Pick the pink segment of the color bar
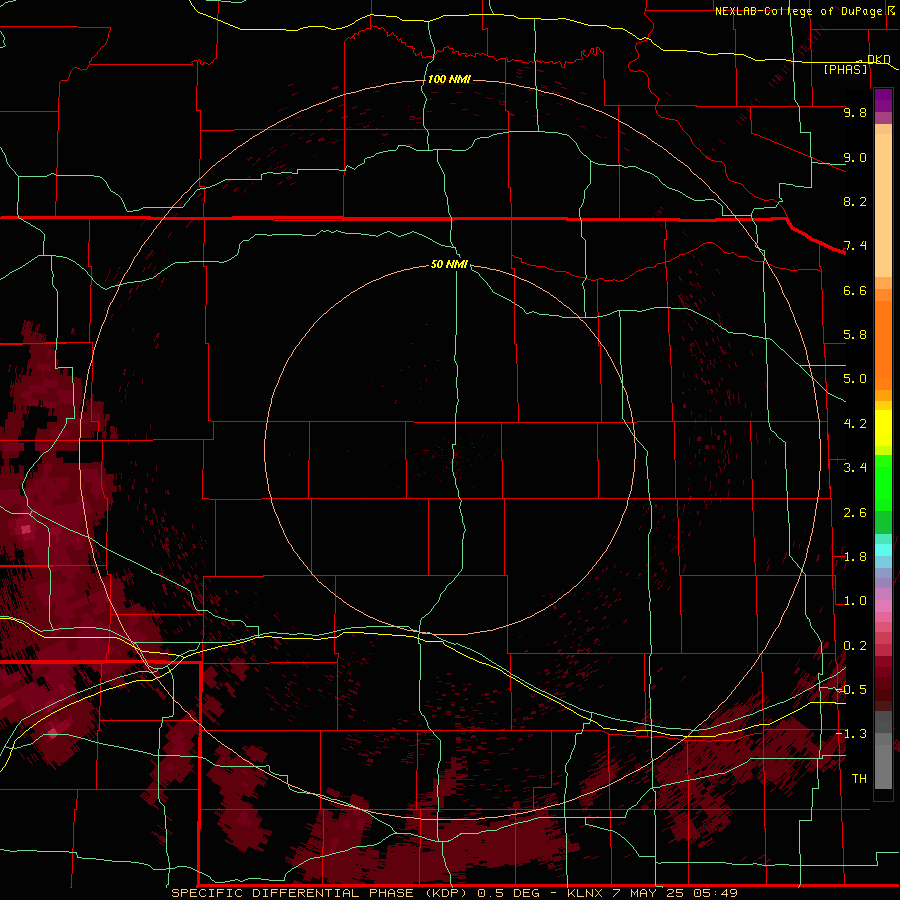This screenshot has height=900, width=900. click(883, 605)
